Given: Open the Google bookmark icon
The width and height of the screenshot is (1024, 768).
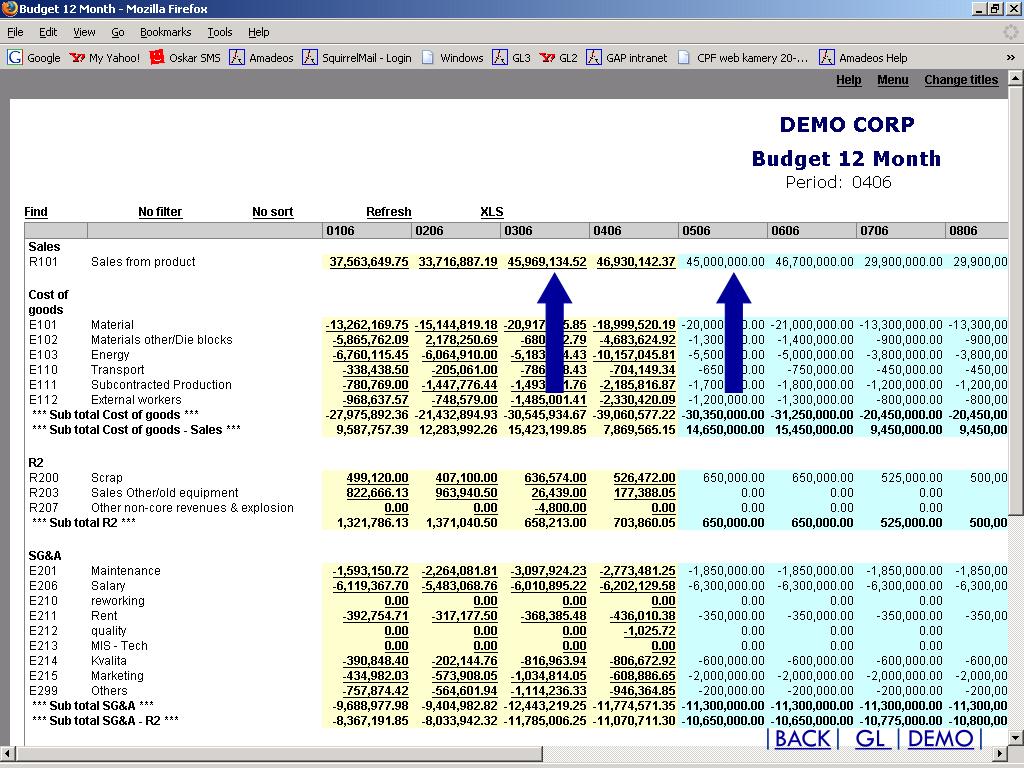Looking at the screenshot, I should 14,57.
